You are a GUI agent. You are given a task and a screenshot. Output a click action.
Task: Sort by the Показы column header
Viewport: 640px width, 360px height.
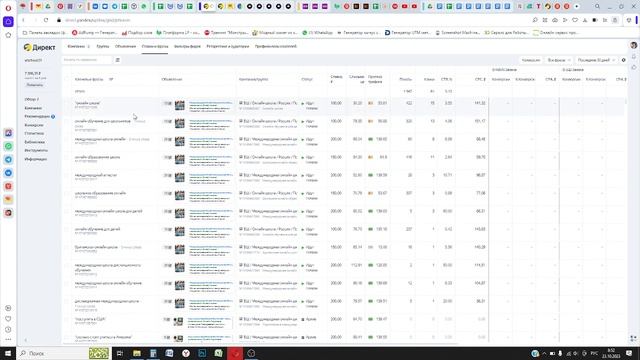pyautogui.click(x=405, y=79)
